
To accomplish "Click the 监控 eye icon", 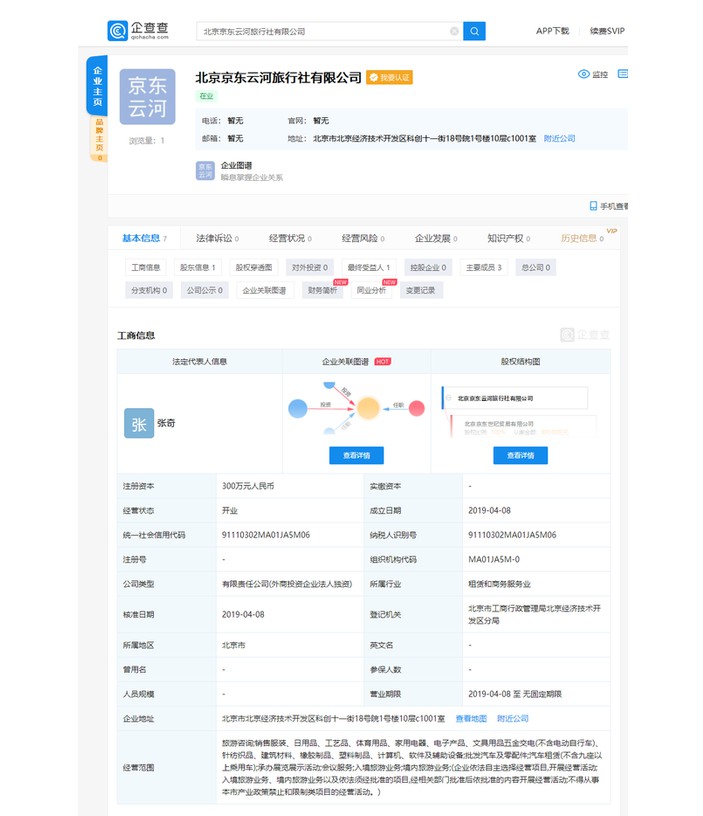I will click(584, 74).
